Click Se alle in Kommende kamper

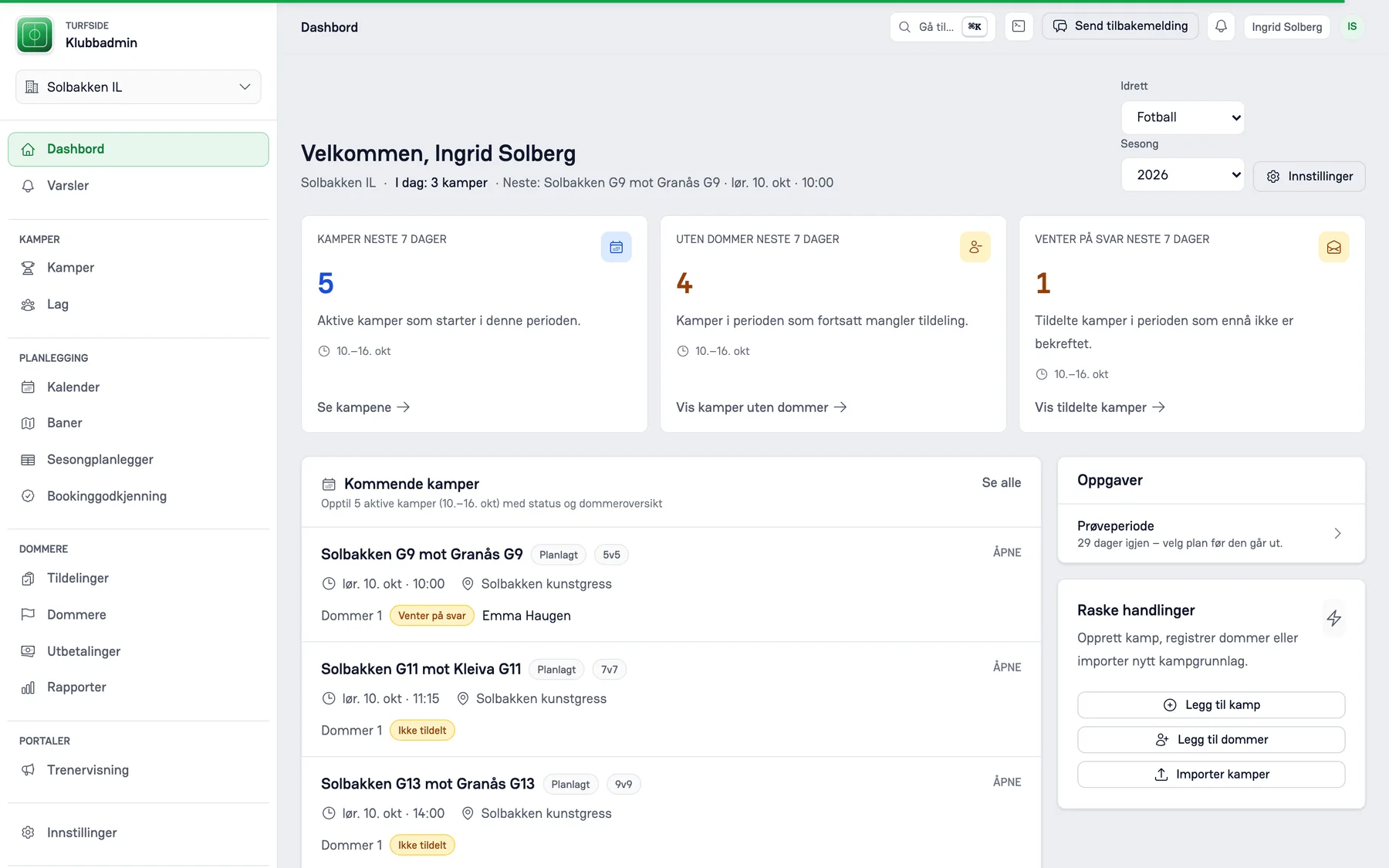[1001, 483]
